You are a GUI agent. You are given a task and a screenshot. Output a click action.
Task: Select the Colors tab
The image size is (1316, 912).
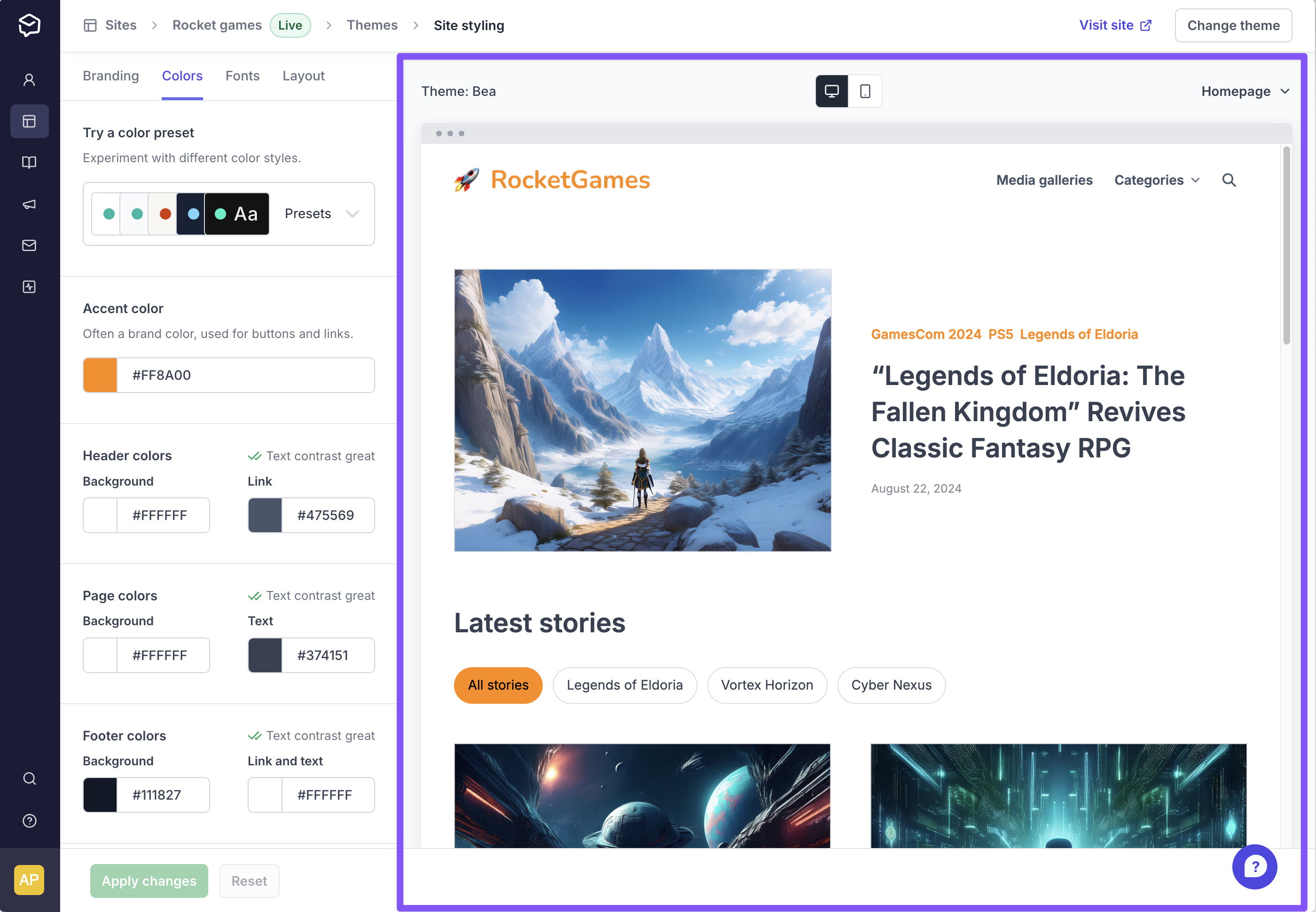tap(182, 75)
